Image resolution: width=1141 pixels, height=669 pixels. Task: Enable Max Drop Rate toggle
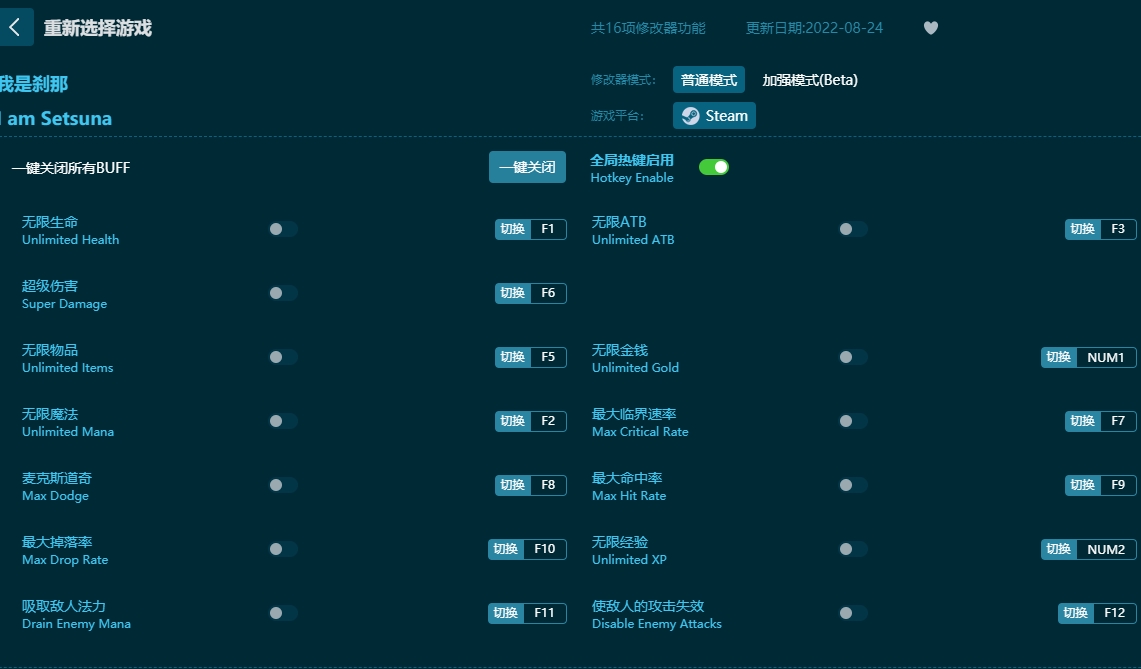pos(283,550)
